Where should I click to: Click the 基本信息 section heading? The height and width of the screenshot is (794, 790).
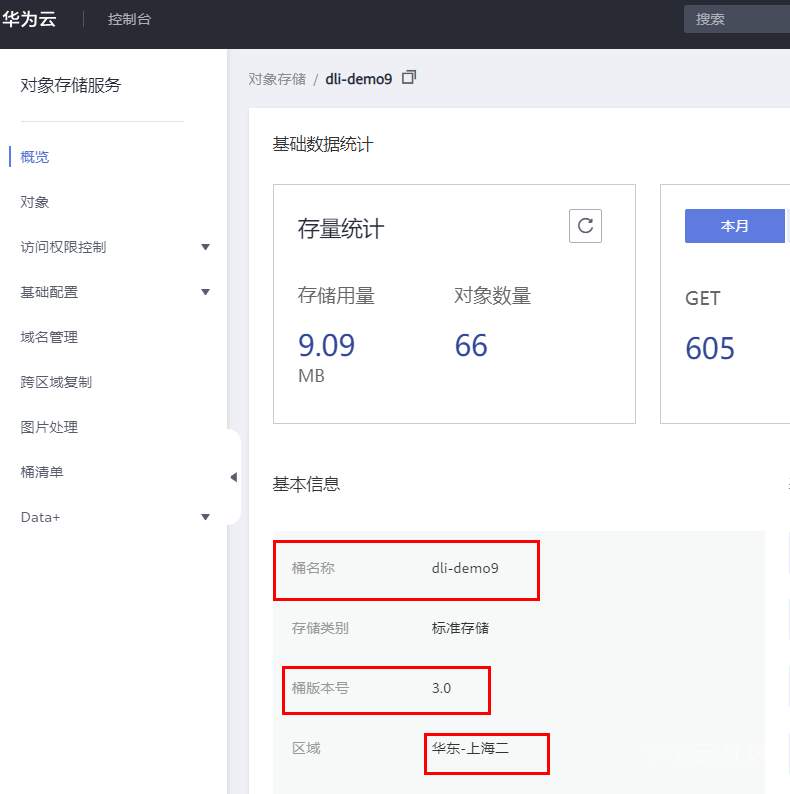(x=306, y=484)
